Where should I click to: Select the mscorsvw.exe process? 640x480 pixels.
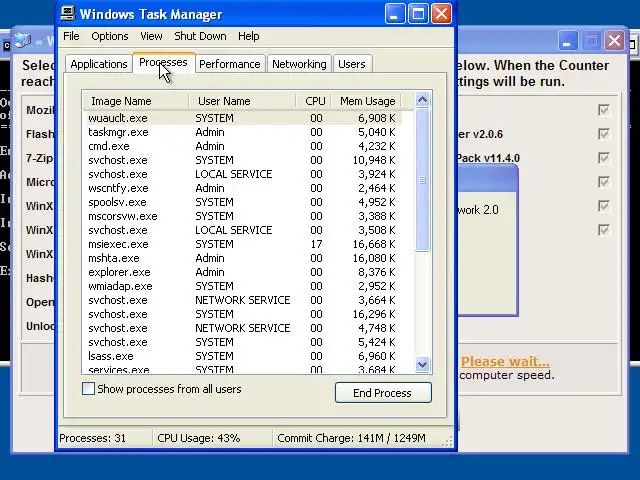point(242,216)
